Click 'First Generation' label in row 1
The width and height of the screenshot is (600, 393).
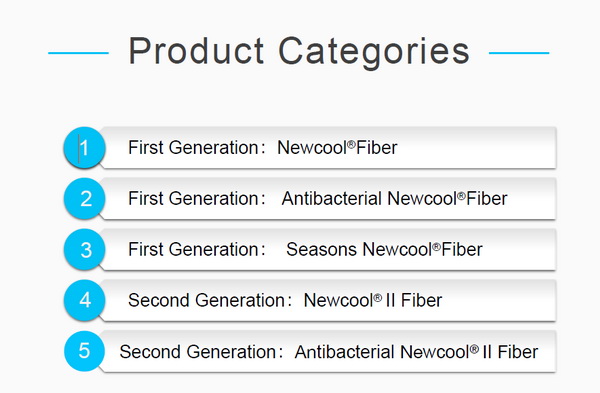(194, 148)
